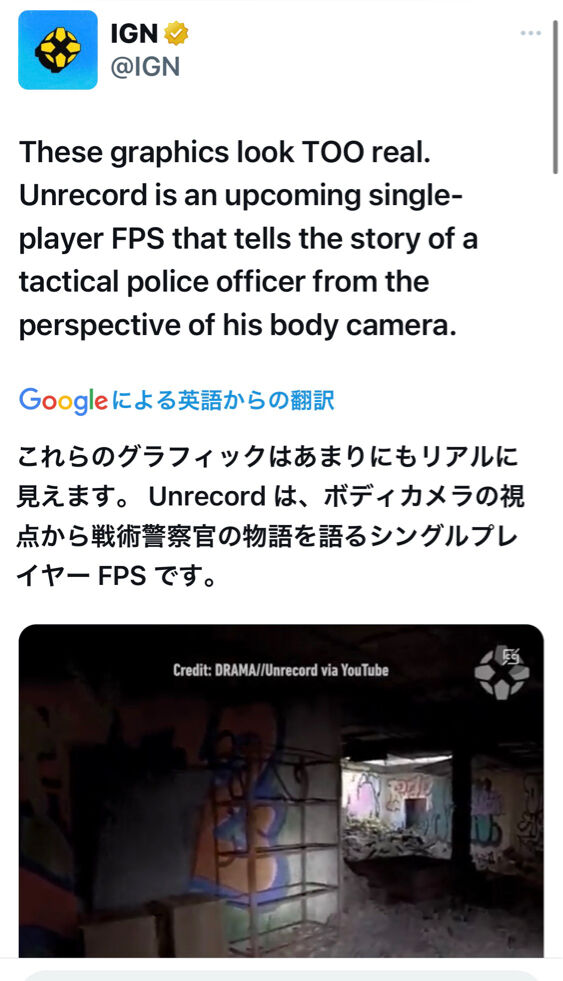Click the IGN watermark logo in the video
This screenshot has width=563, height=981.
(x=502, y=673)
